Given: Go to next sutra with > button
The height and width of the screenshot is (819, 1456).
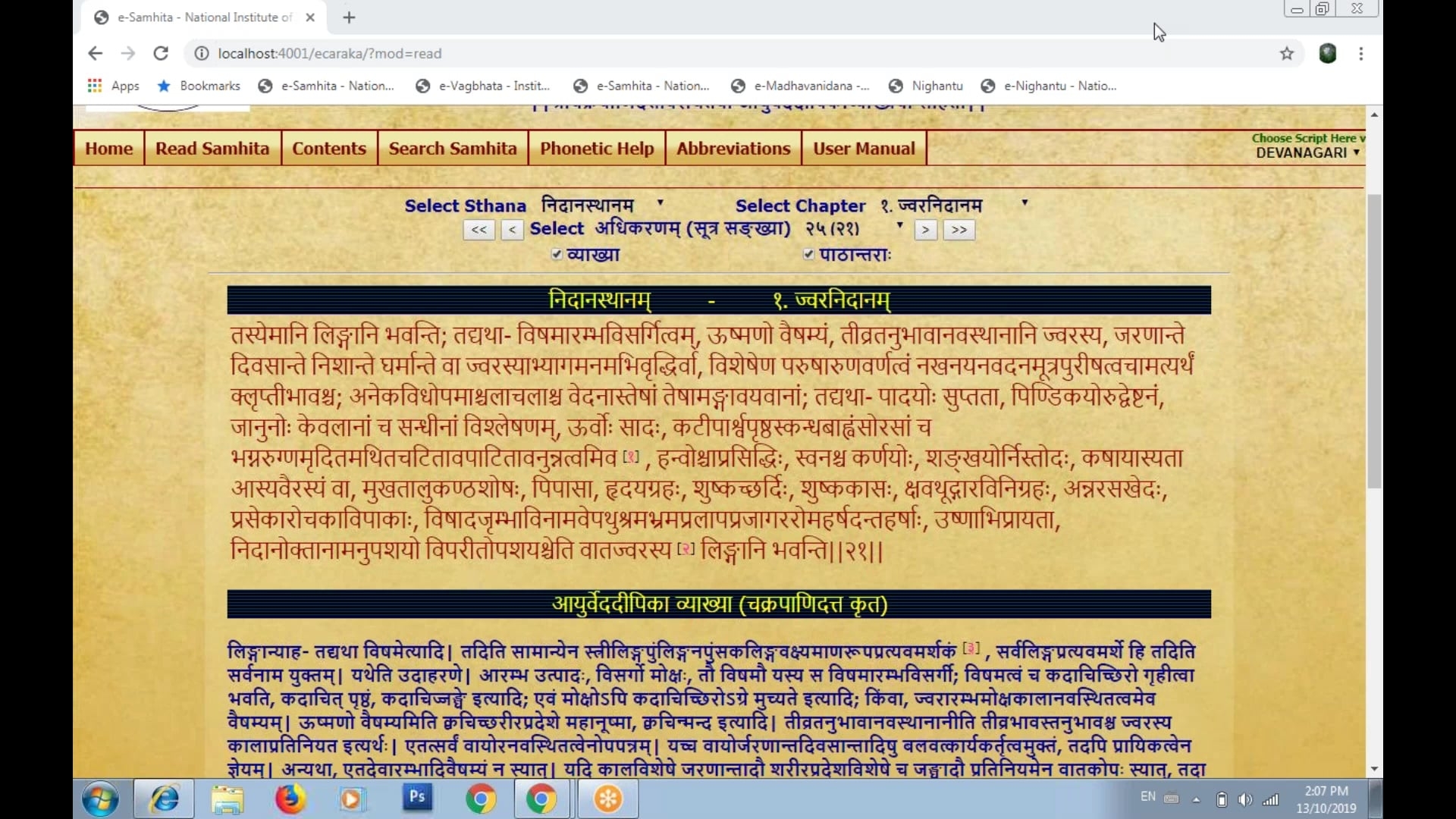Looking at the screenshot, I should click(925, 229).
